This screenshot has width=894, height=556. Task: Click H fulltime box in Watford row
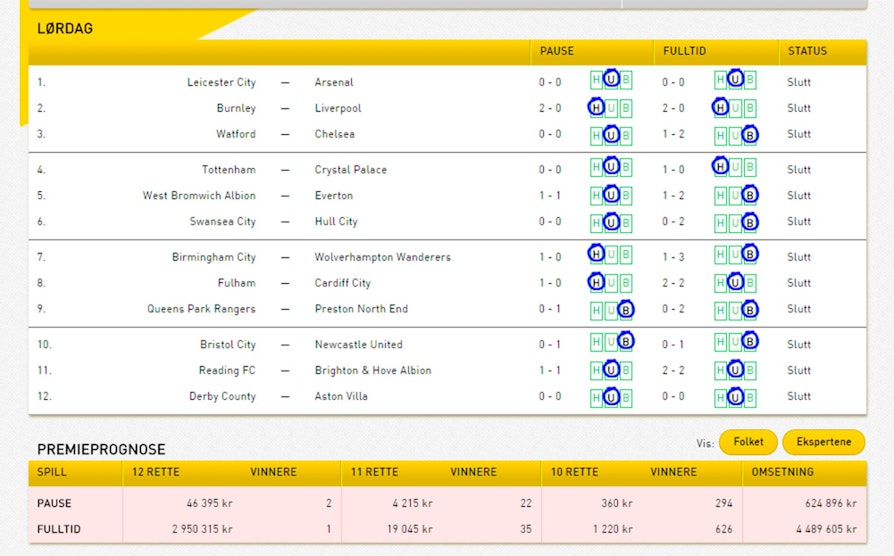720,136
